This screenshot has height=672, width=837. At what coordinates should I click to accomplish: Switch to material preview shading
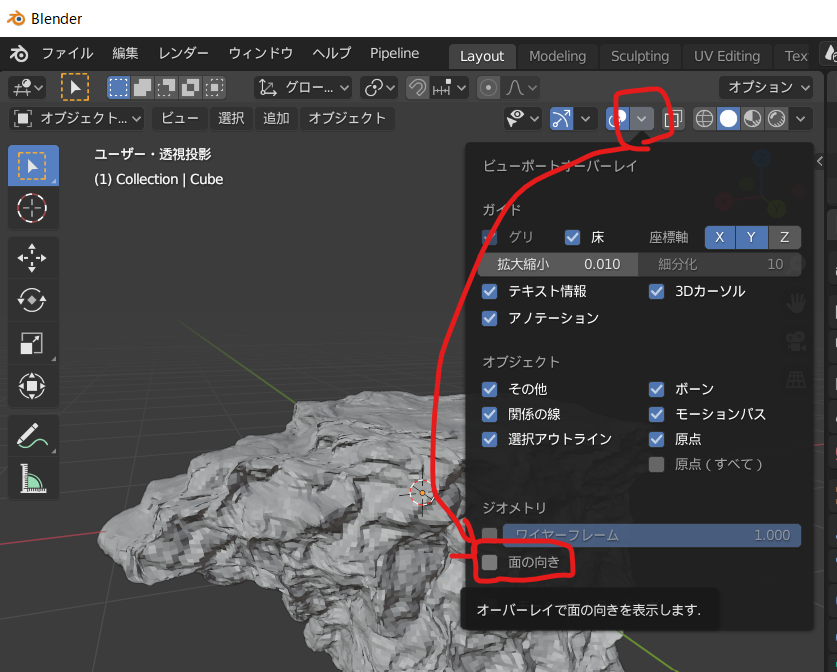coord(753,118)
